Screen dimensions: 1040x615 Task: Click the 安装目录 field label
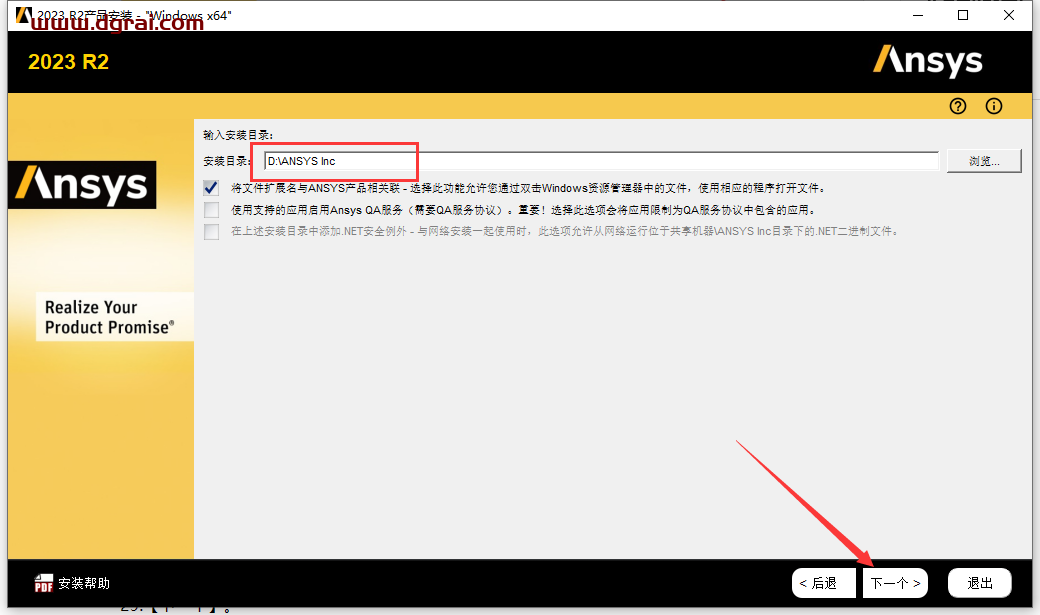226,161
